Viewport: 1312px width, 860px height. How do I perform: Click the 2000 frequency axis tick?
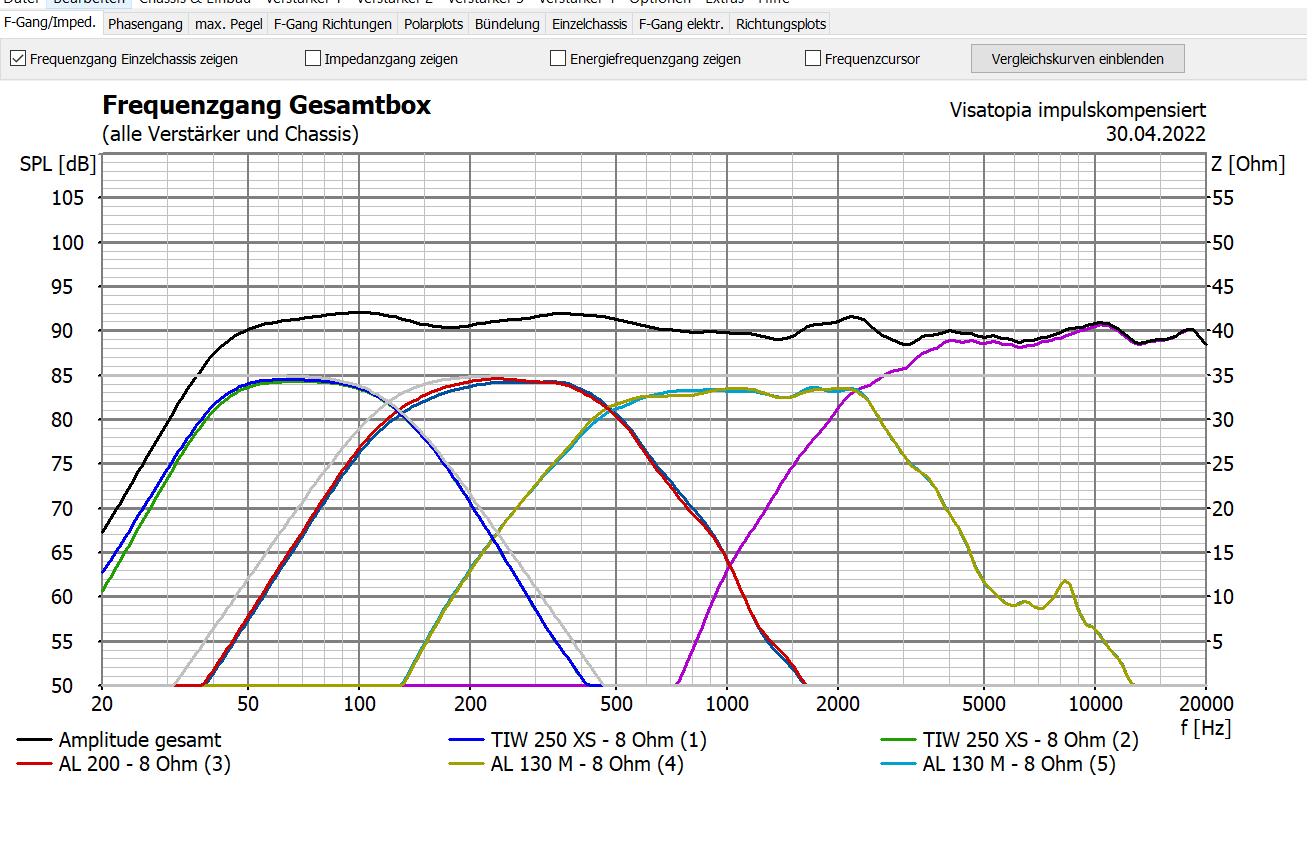838,703
